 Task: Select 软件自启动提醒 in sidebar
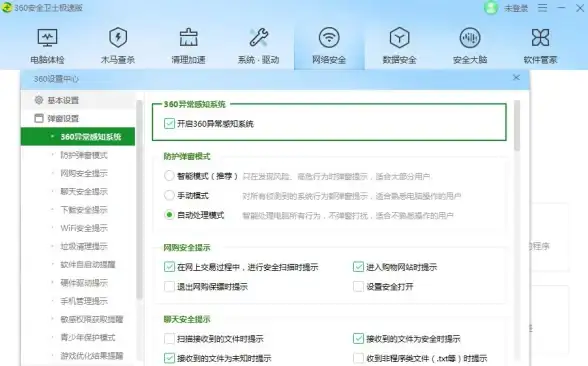88,264
